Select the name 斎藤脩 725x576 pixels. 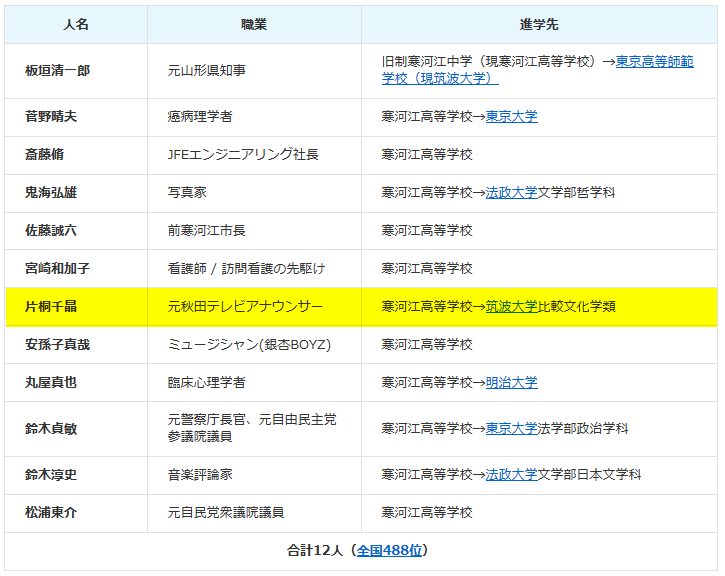[44, 154]
